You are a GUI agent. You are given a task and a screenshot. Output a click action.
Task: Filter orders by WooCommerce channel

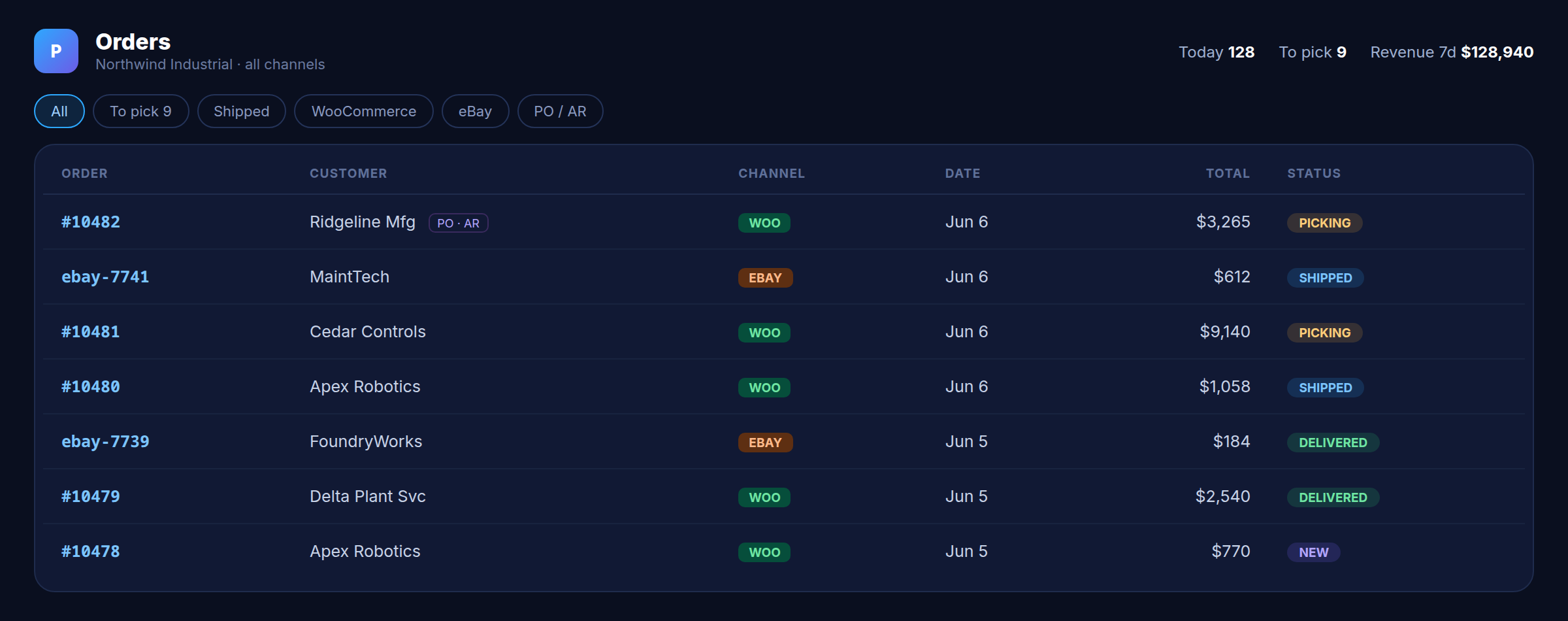coord(364,111)
